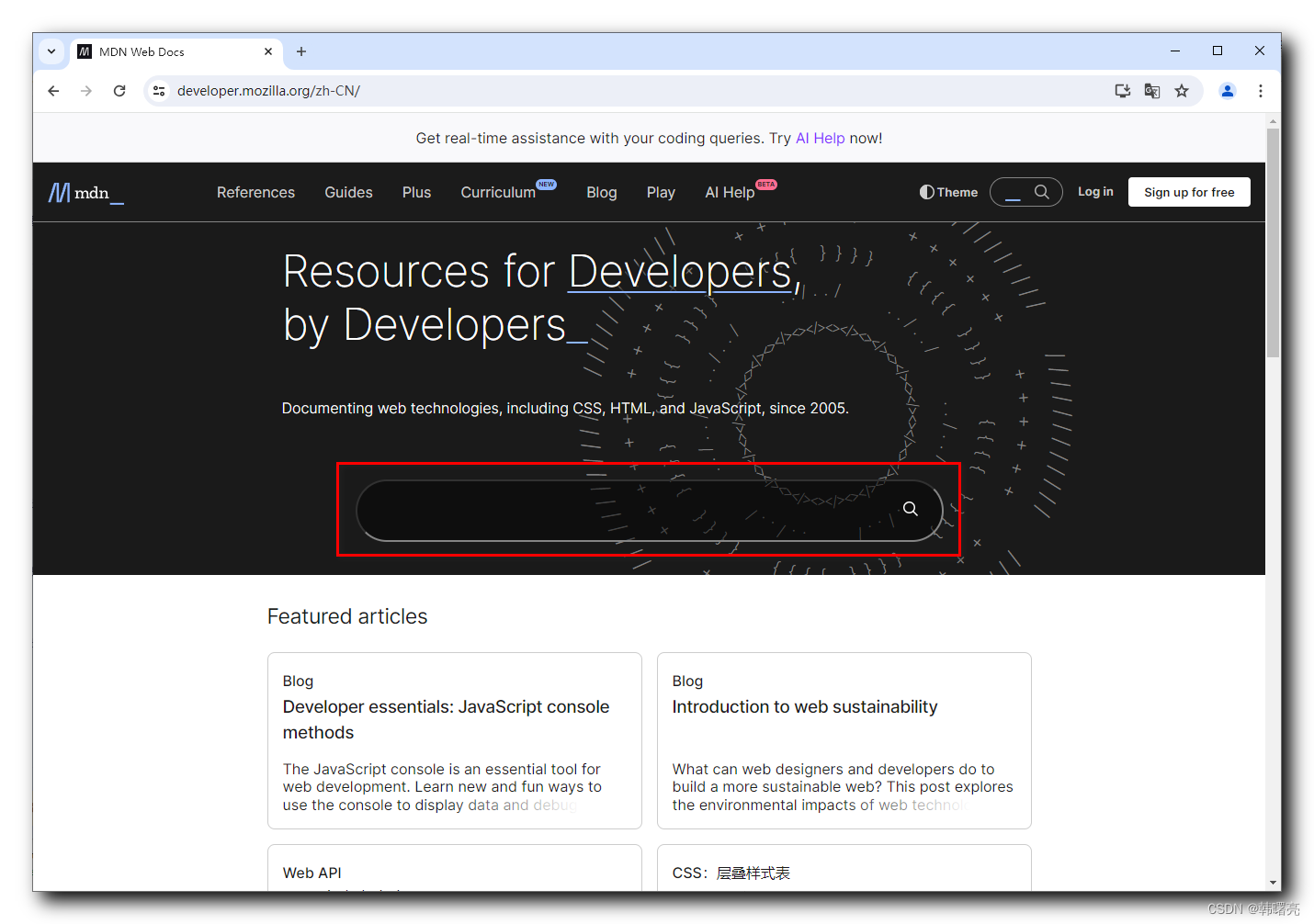Open the CSS: 层叠样式表 card

844,868
